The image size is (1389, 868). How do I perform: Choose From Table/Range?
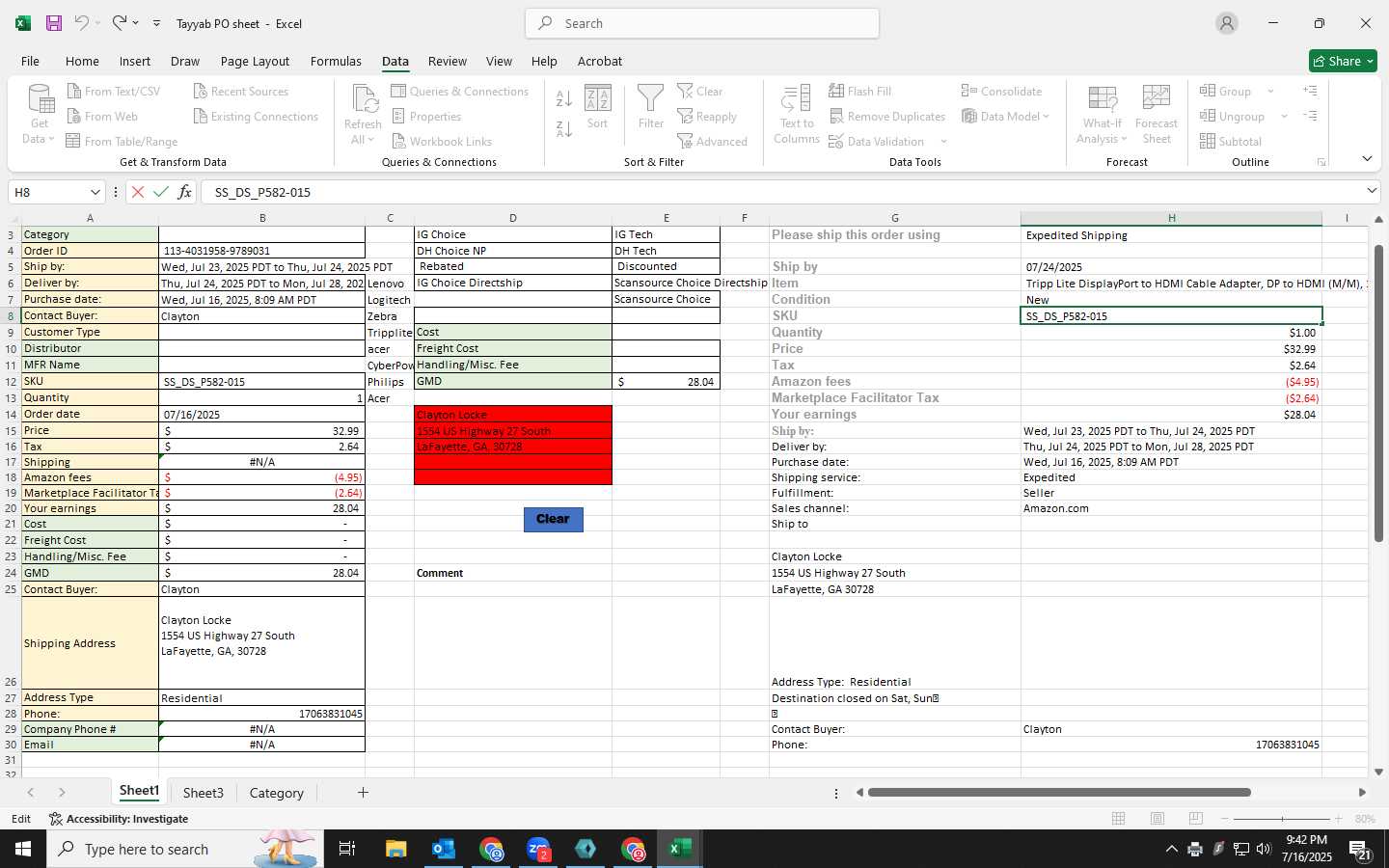point(122,142)
